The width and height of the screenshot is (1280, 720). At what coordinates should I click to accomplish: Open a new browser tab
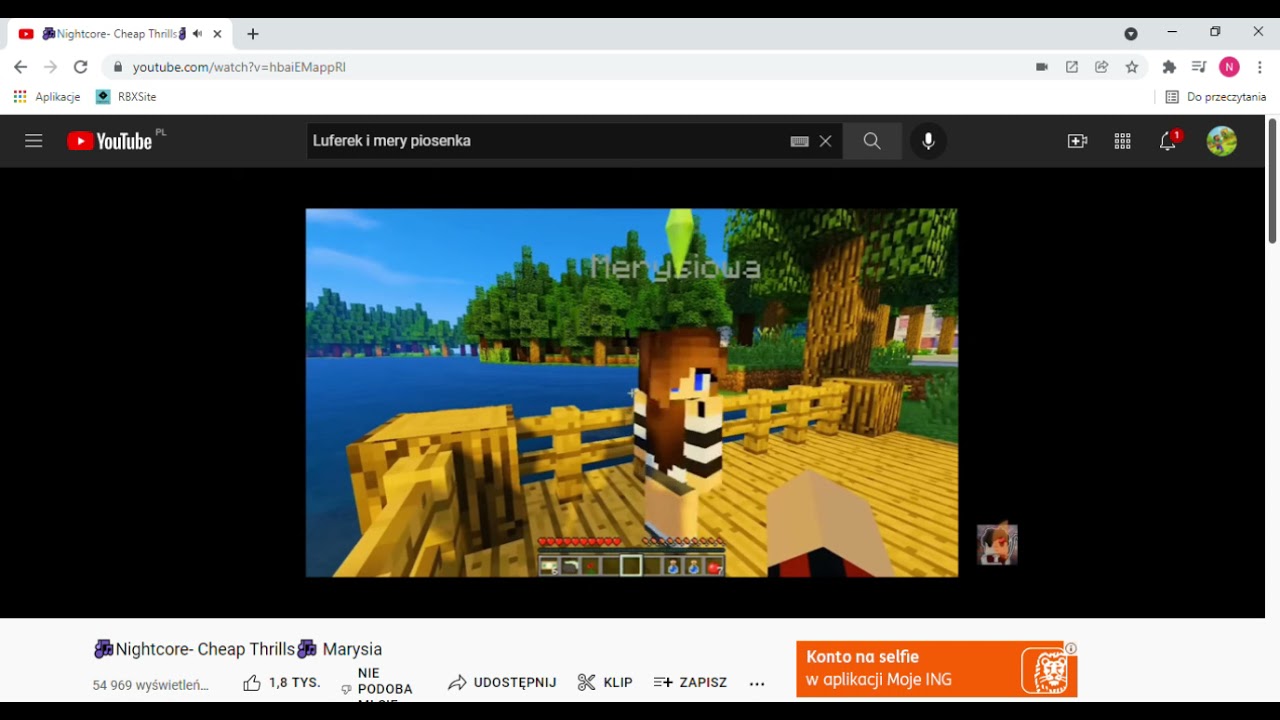pos(253,34)
